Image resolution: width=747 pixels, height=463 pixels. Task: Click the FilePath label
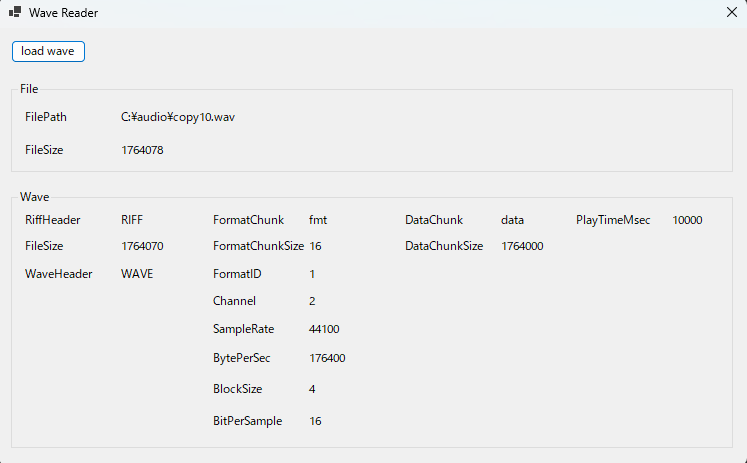[46, 117]
